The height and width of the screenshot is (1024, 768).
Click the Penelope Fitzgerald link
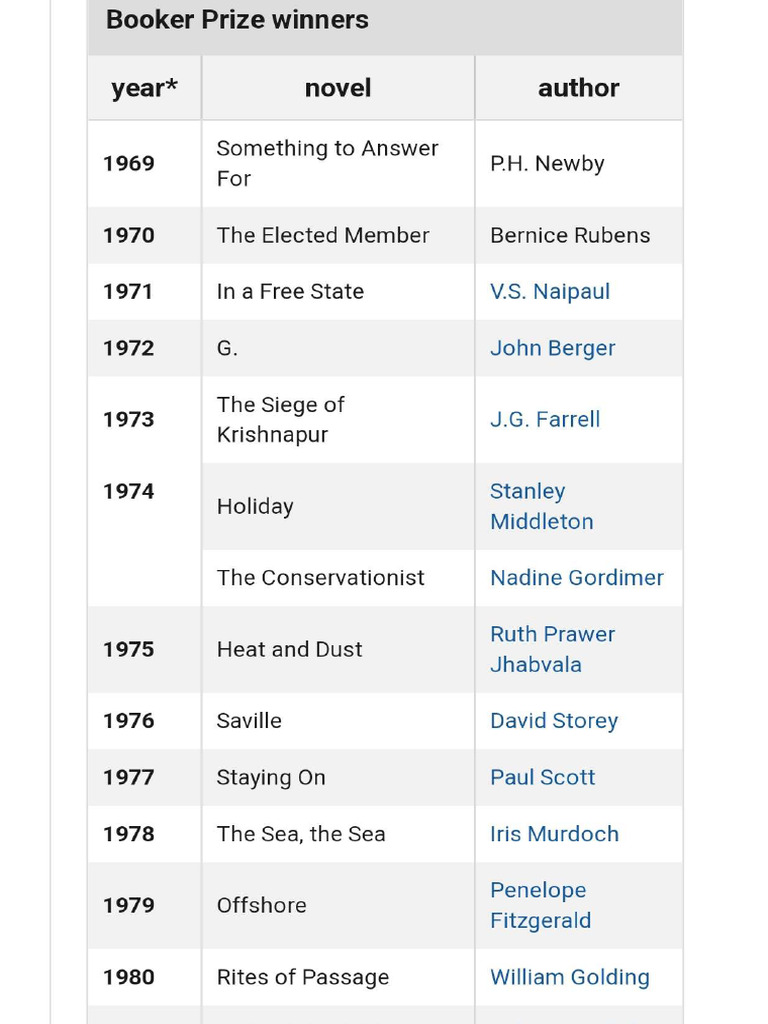(x=540, y=905)
